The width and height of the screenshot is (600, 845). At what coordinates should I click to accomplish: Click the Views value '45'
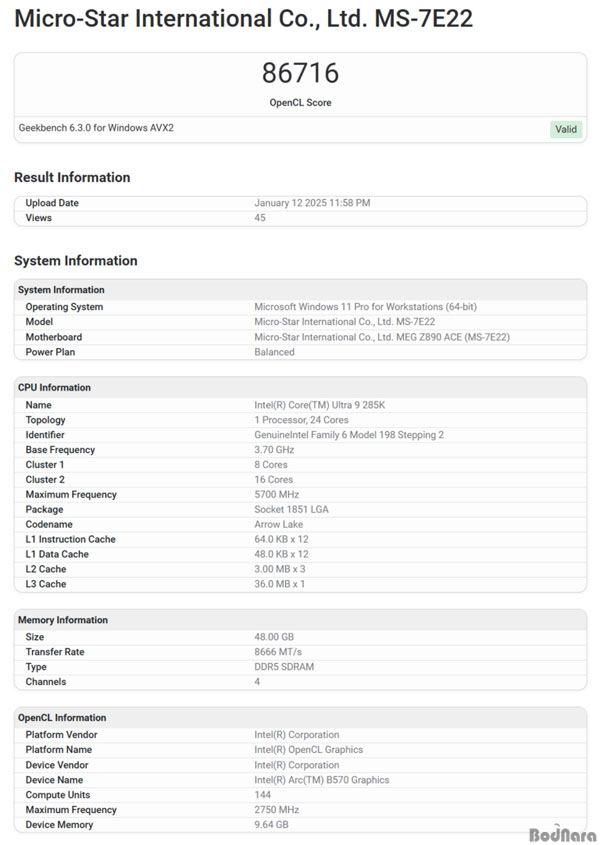[x=260, y=218]
